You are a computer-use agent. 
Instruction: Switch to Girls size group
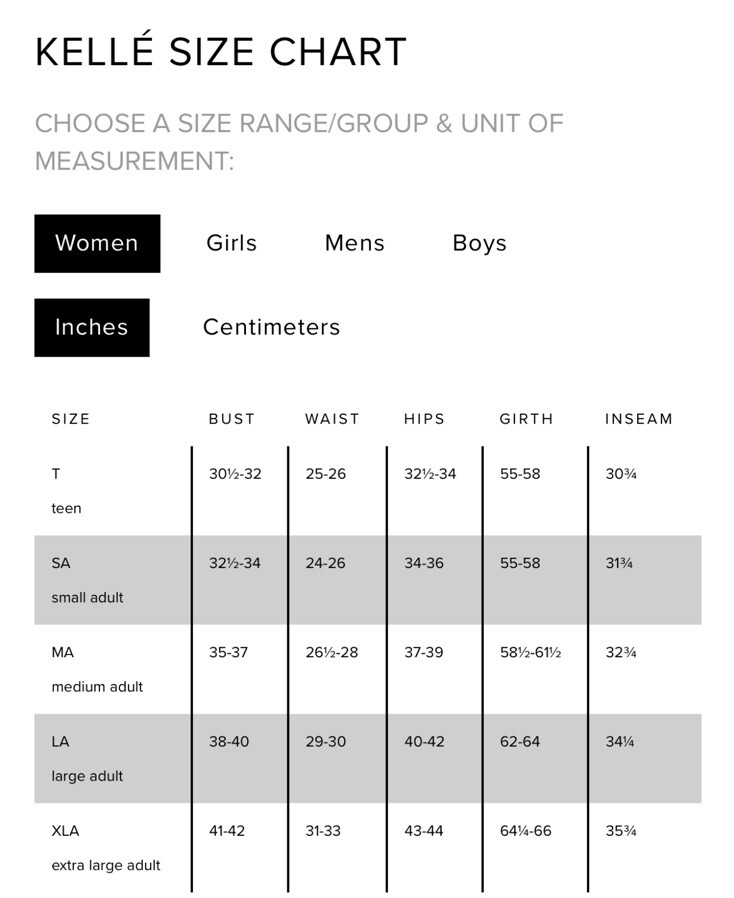[232, 243]
